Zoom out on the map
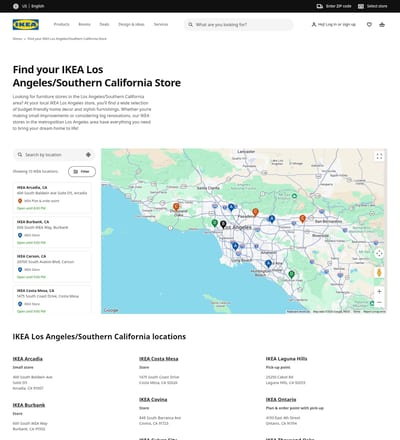 [x=379, y=302]
